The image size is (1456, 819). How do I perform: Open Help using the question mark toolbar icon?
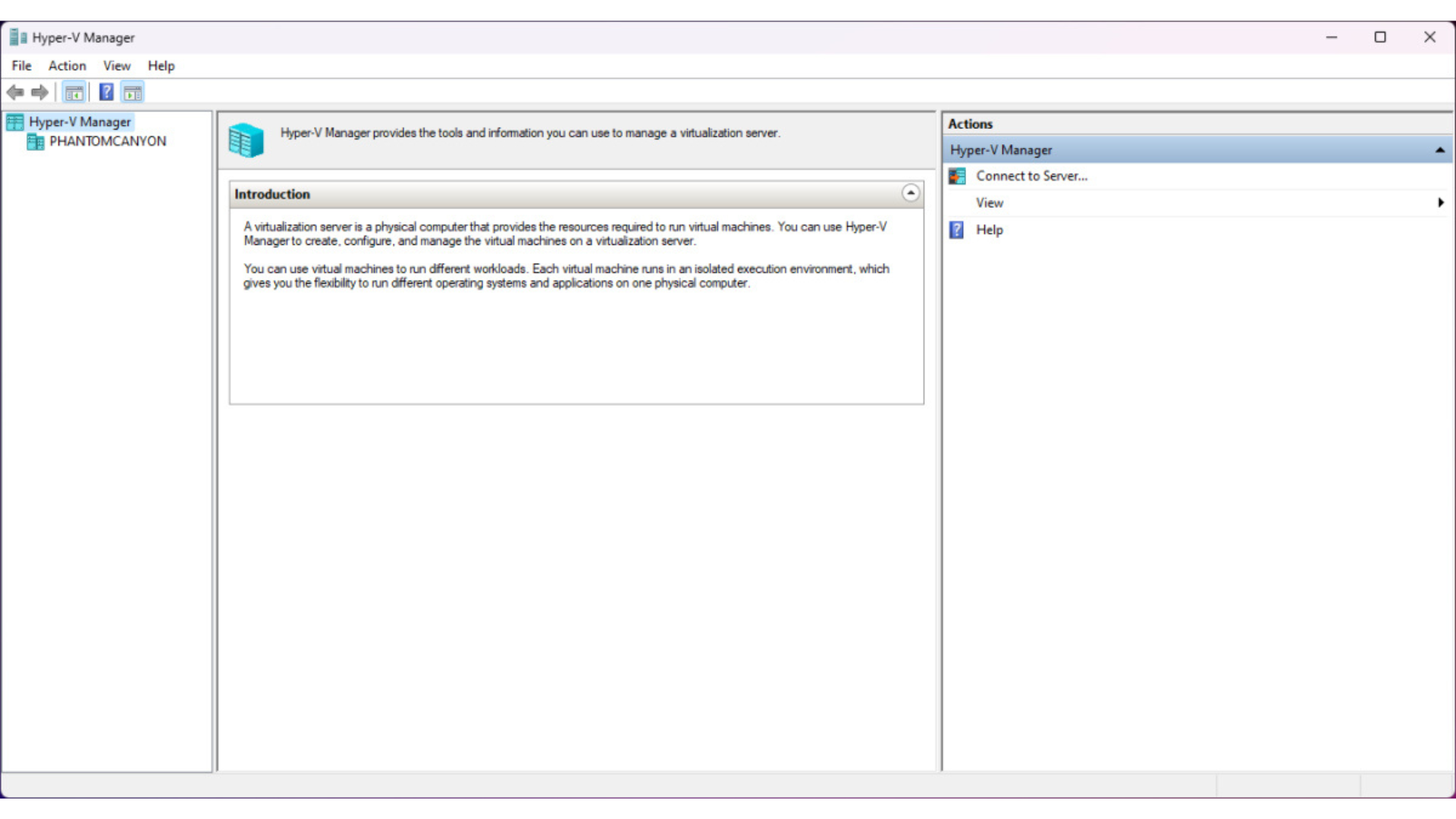pos(105,92)
